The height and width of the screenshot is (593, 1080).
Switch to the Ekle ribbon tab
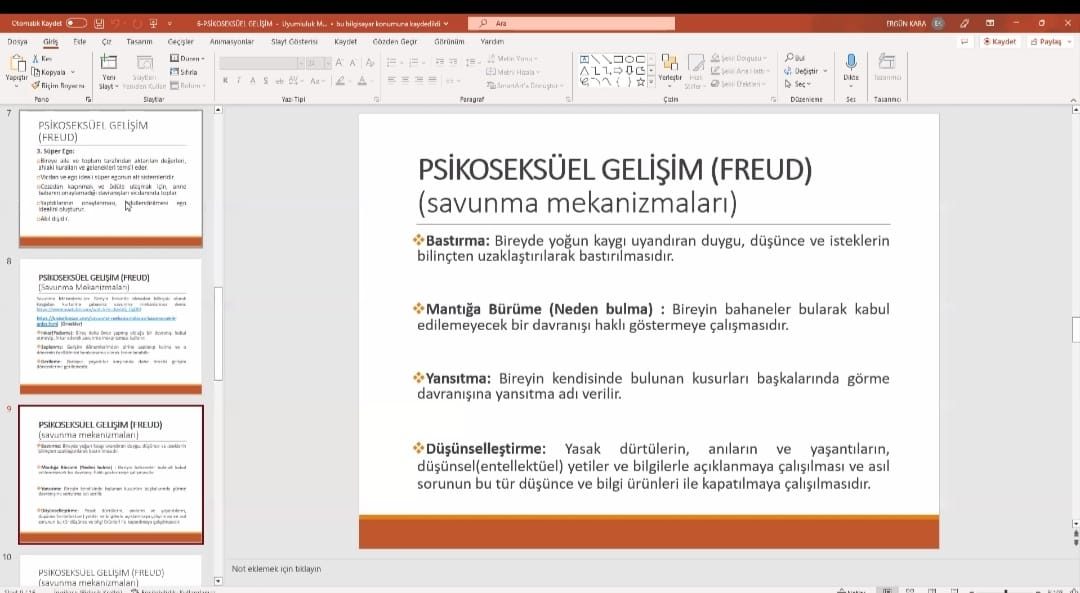[80, 42]
